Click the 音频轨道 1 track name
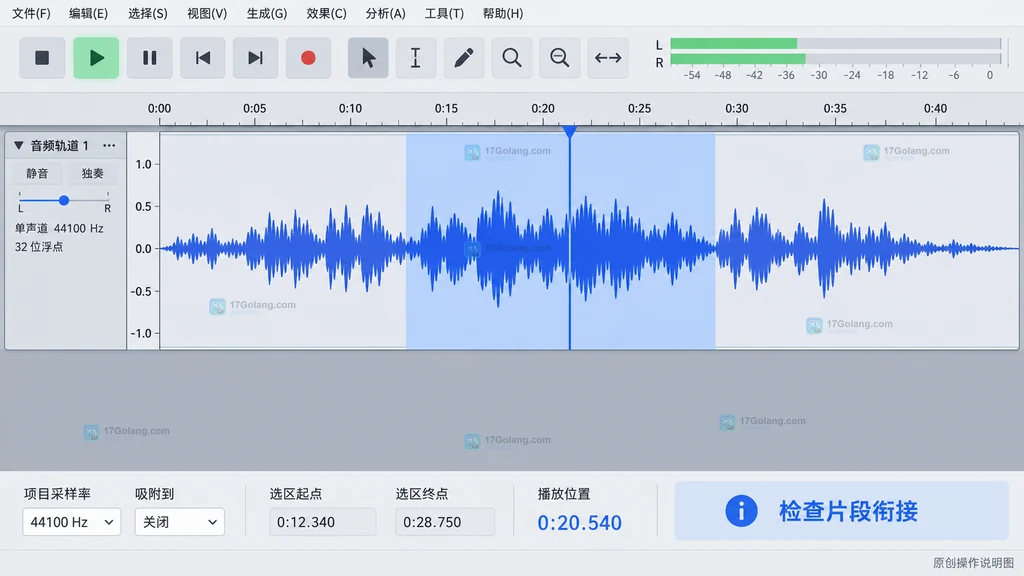 coord(59,146)
